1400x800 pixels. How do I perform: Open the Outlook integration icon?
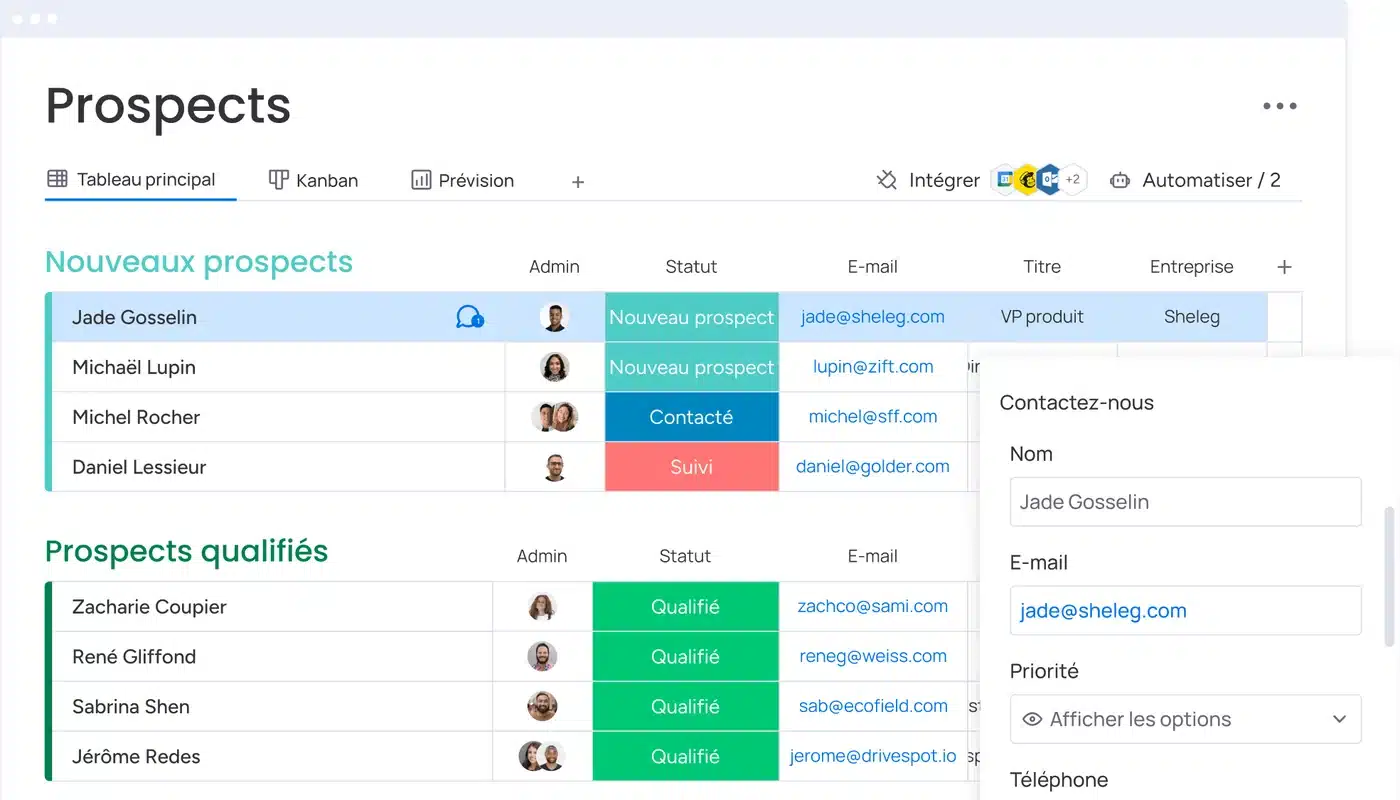[x=1049, y=180]
